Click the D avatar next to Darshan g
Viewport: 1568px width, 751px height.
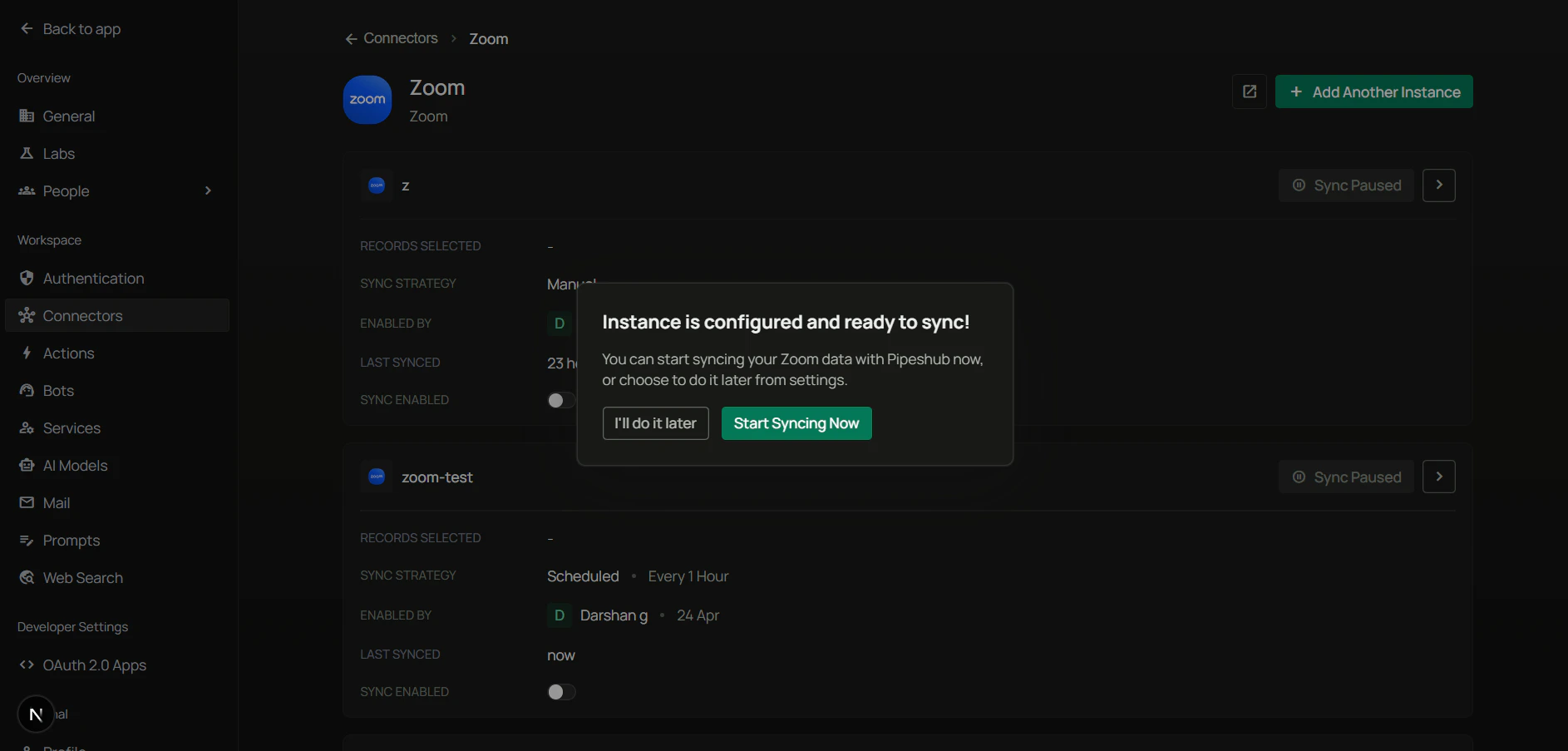[x=560, y=615]
